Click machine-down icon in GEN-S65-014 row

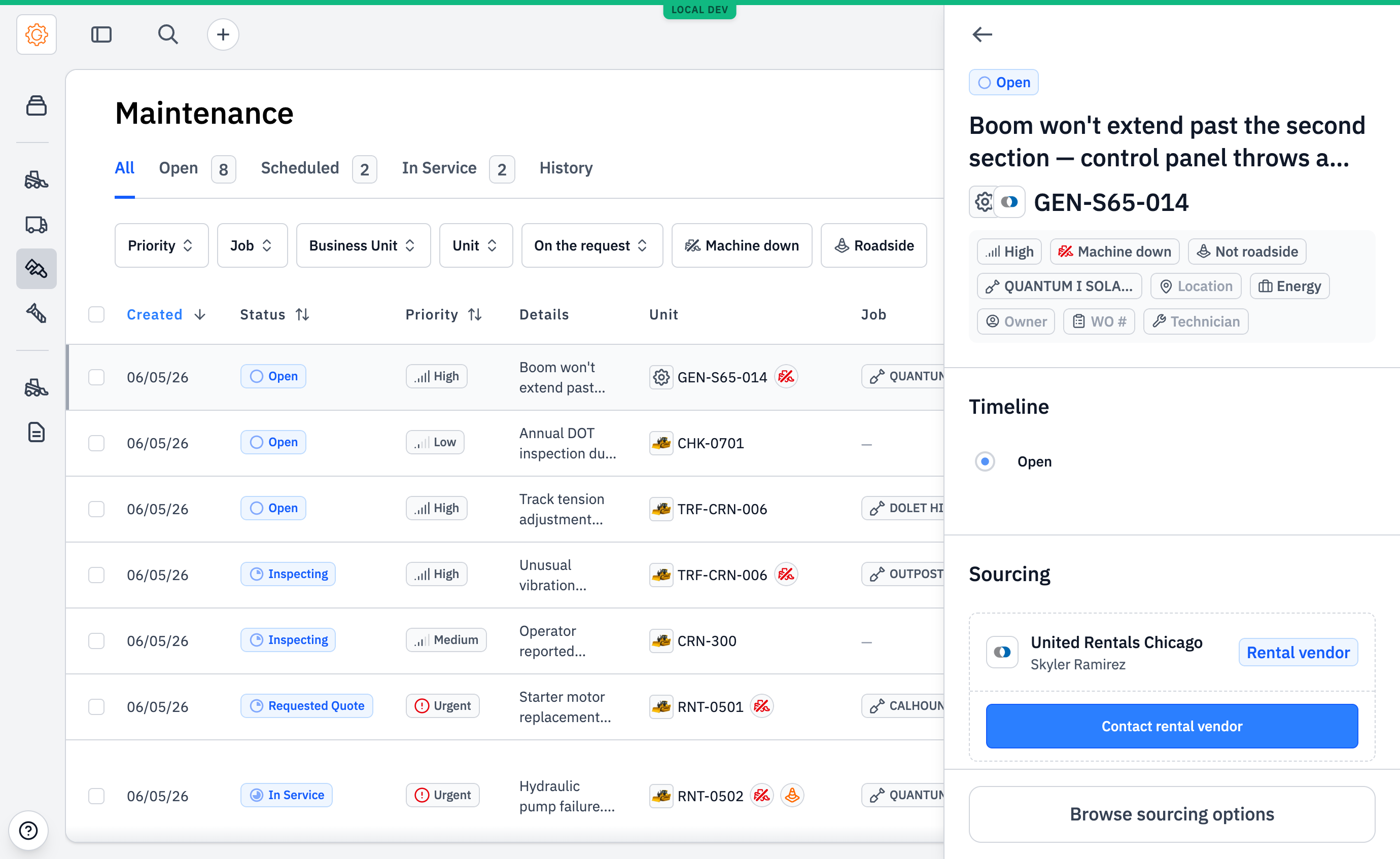[x=786, y=377]
